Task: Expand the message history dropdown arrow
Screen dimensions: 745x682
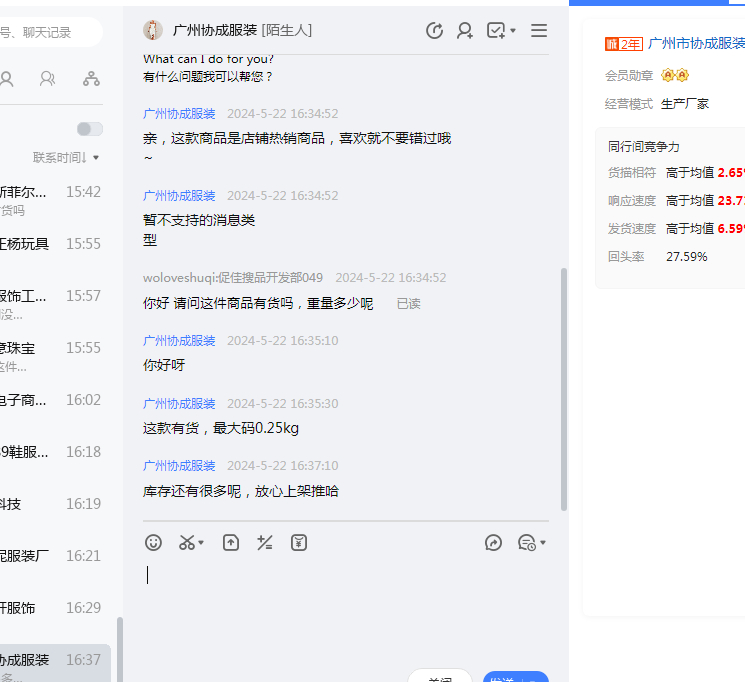Action: [x=543, y=543]
